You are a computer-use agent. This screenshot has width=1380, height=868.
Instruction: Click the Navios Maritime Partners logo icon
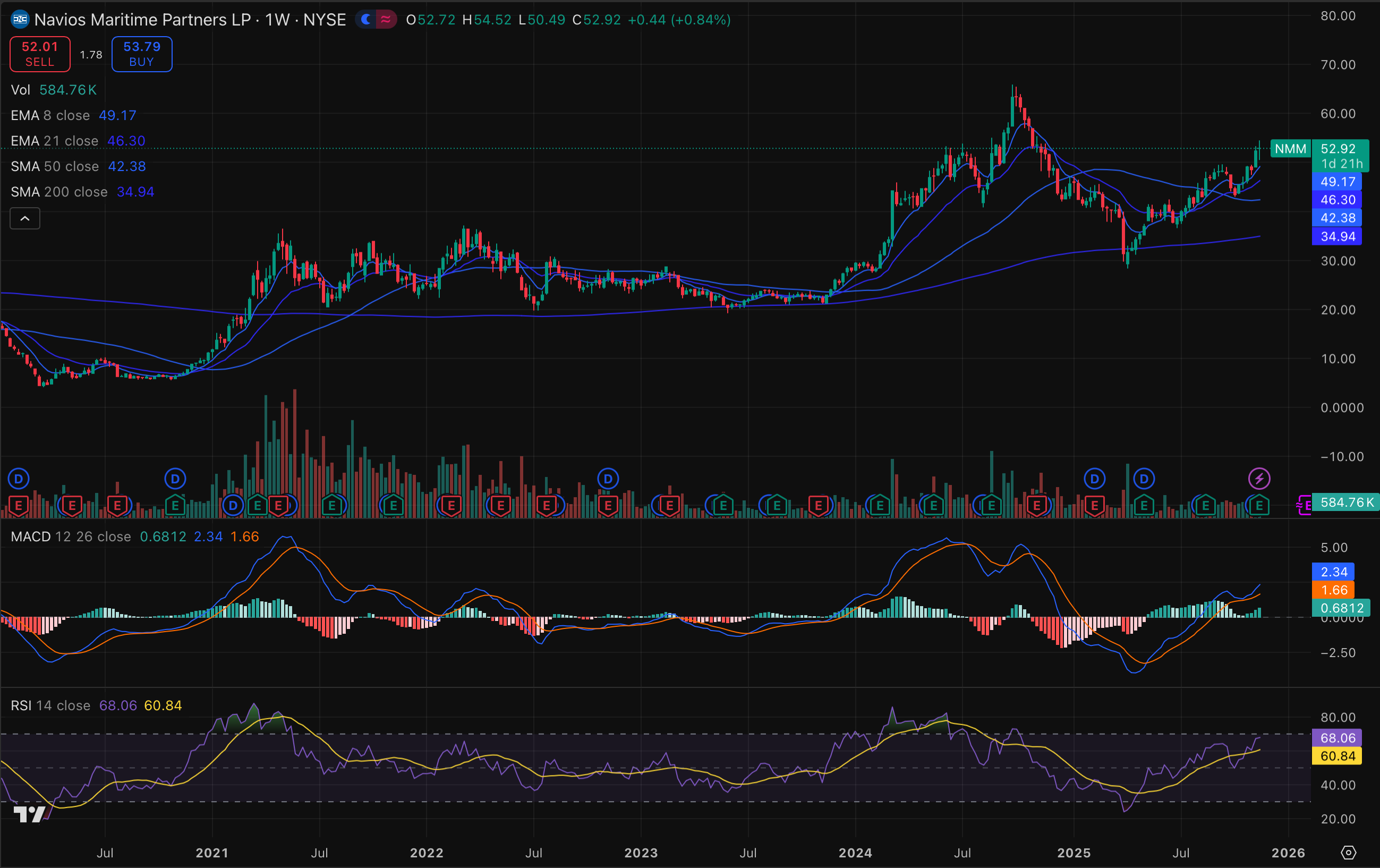(x=20, y=20)
